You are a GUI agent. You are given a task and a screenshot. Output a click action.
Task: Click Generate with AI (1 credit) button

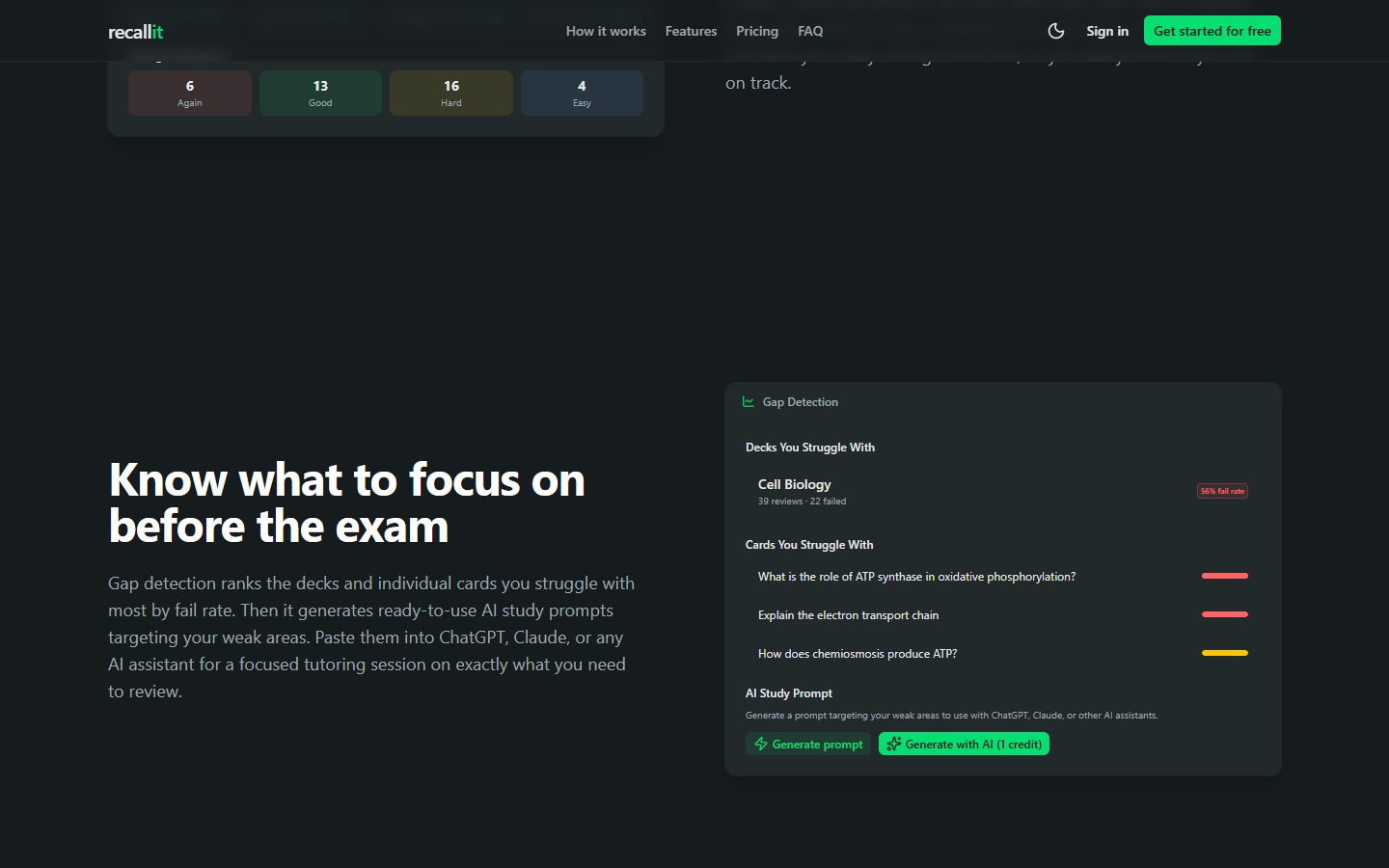964,744
